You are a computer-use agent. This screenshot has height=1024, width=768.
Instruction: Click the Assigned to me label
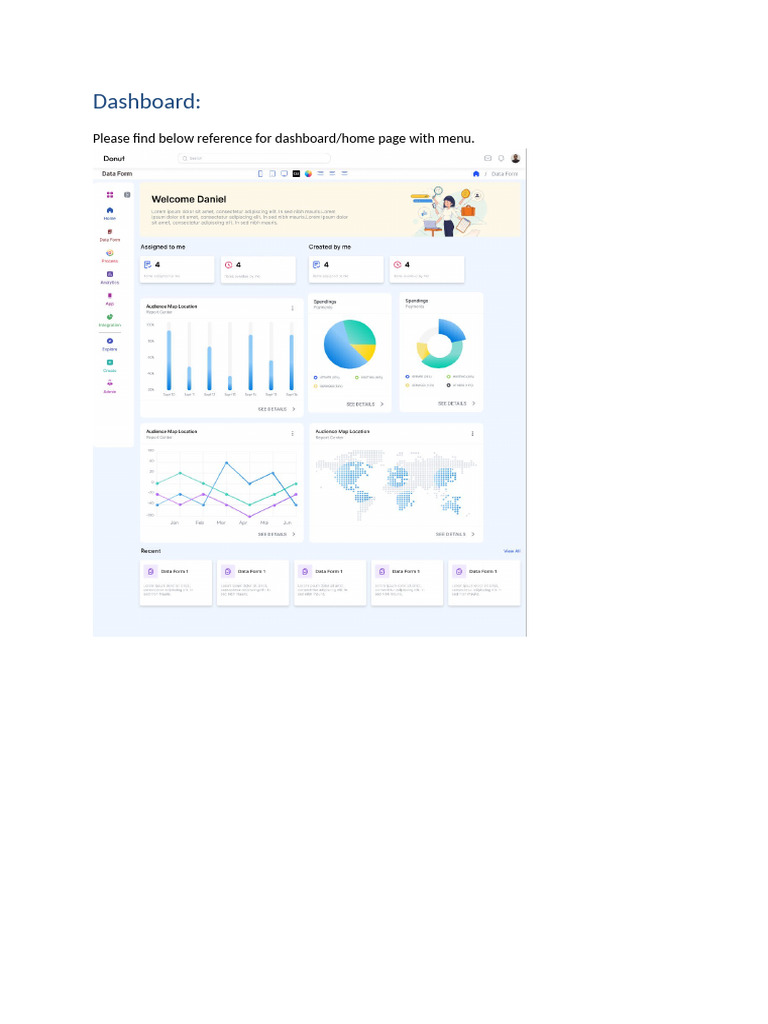tap(163, 247)
